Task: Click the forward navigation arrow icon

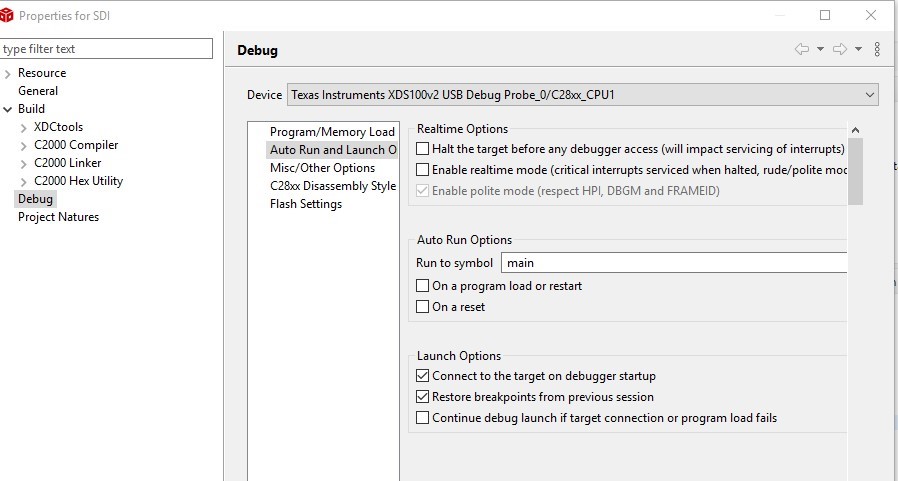Action: pos(839,49)
